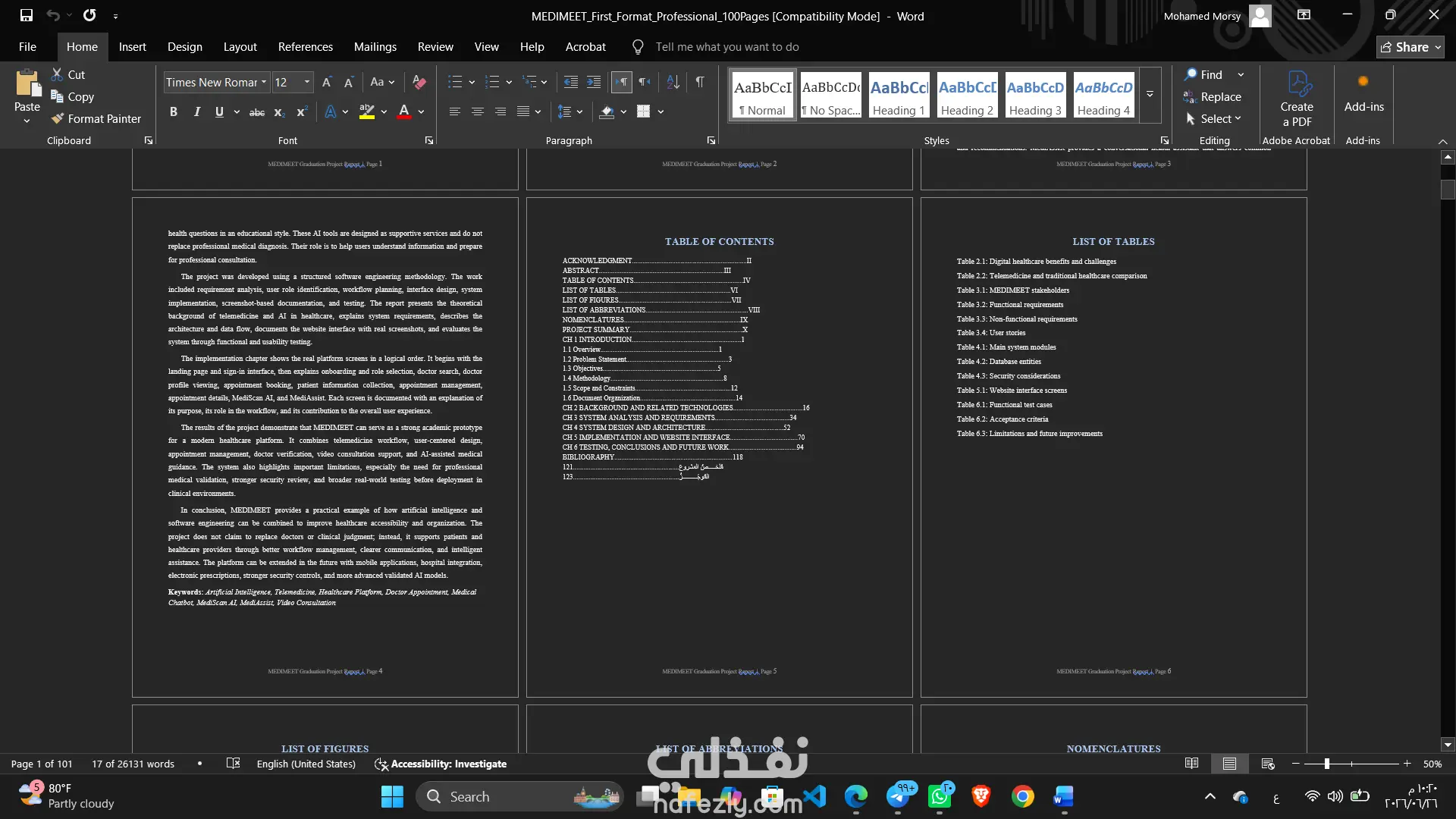Open the Add-ins button
The image size is (1456, 819).
(1363, 95)
